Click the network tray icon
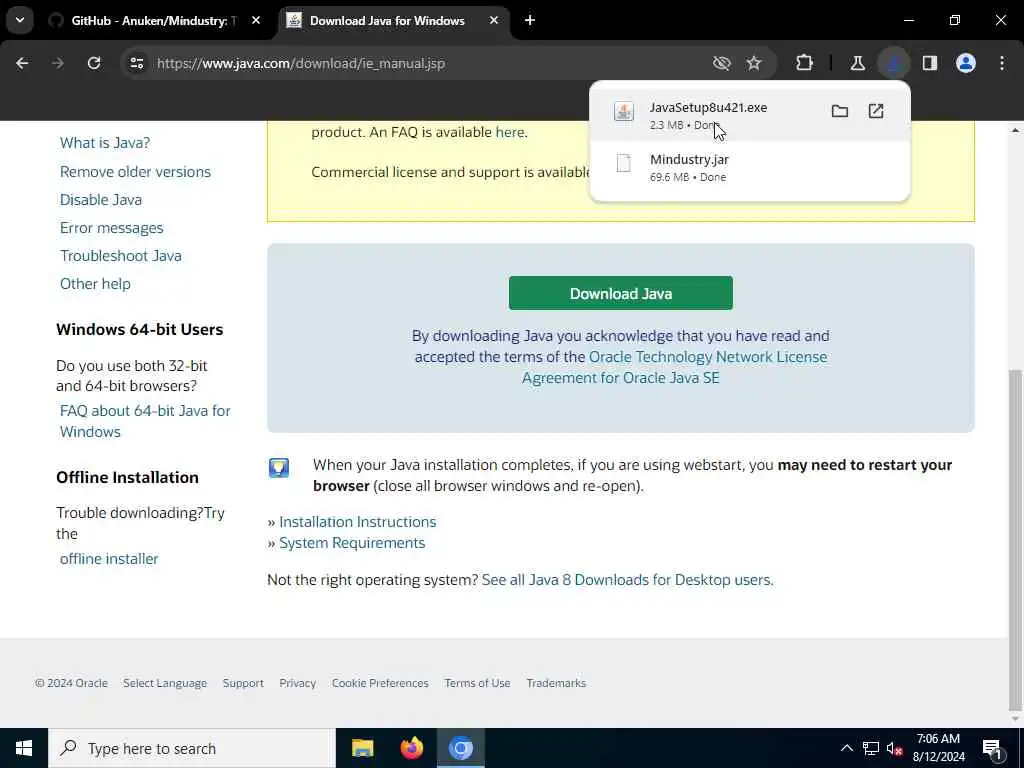 871,748
